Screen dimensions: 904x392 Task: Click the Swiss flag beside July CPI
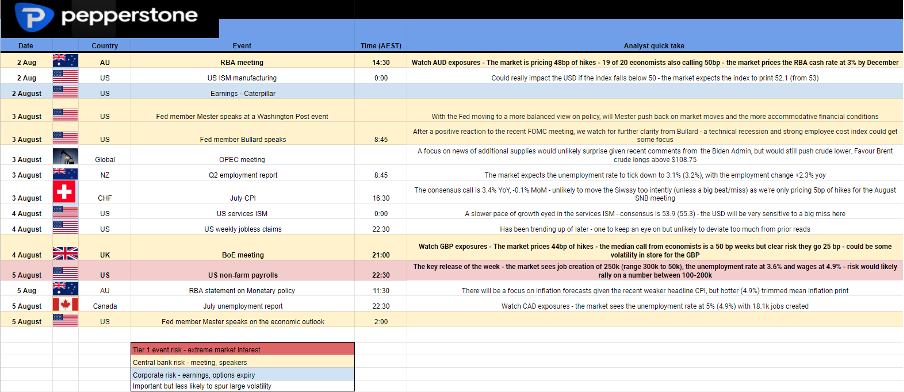coord(65,192)
